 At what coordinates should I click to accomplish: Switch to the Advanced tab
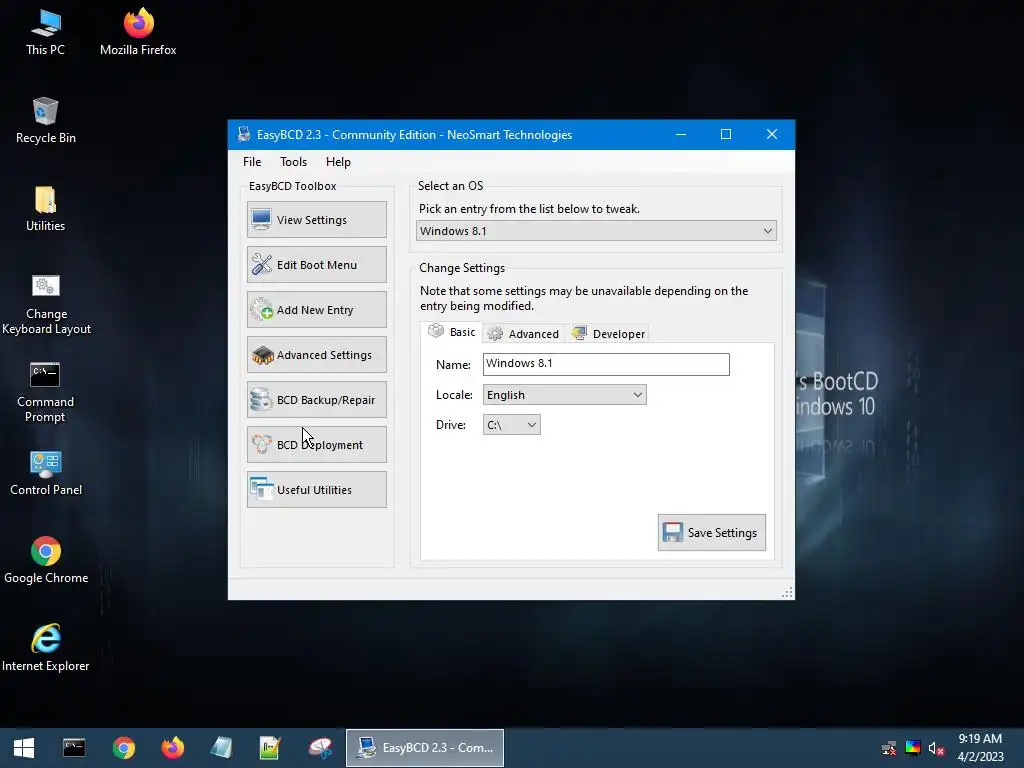click(524, 334)
